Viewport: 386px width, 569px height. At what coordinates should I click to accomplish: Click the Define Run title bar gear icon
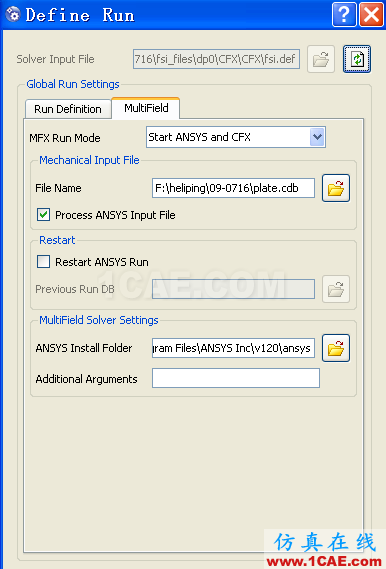point(13,15)
